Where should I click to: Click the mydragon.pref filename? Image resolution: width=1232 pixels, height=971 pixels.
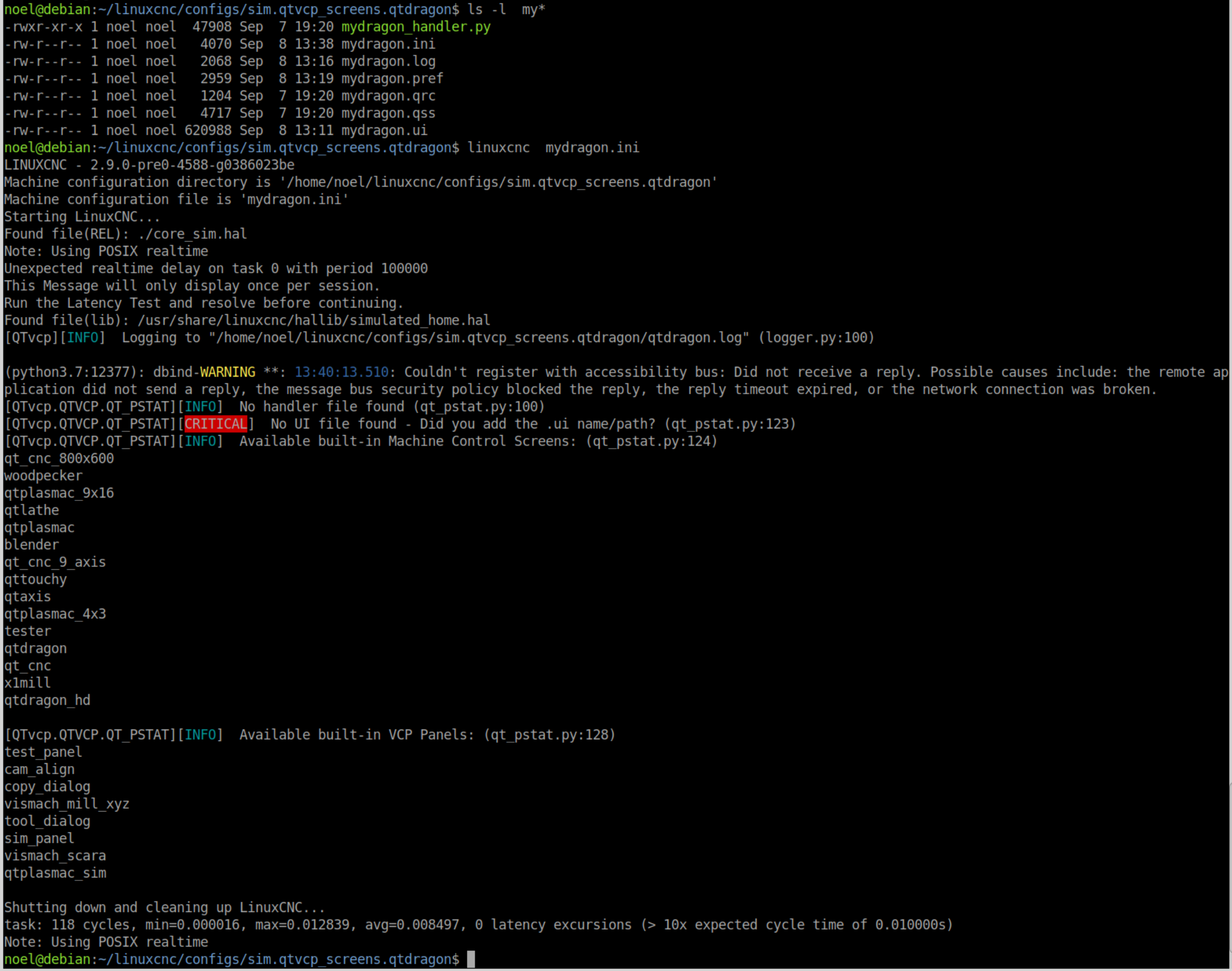click(x=392, y=79)
